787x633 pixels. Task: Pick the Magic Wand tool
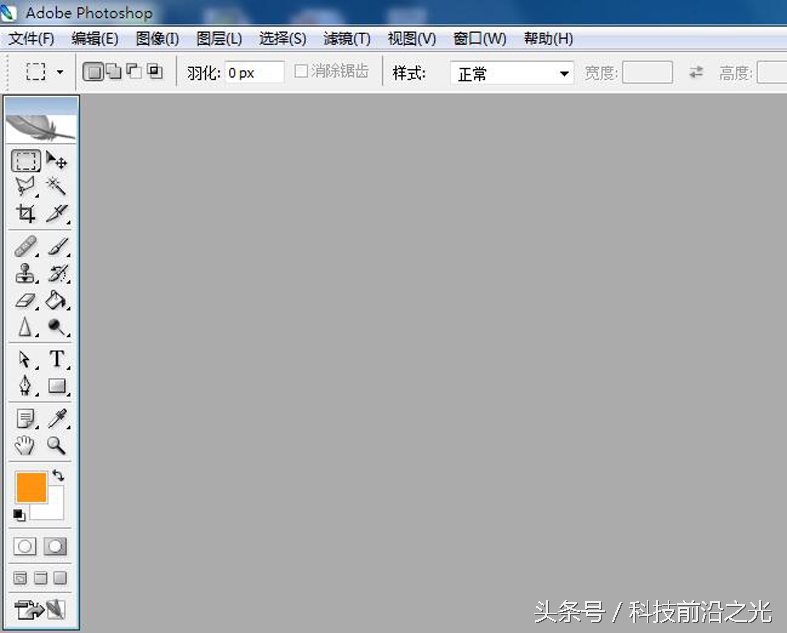point(56,186)
